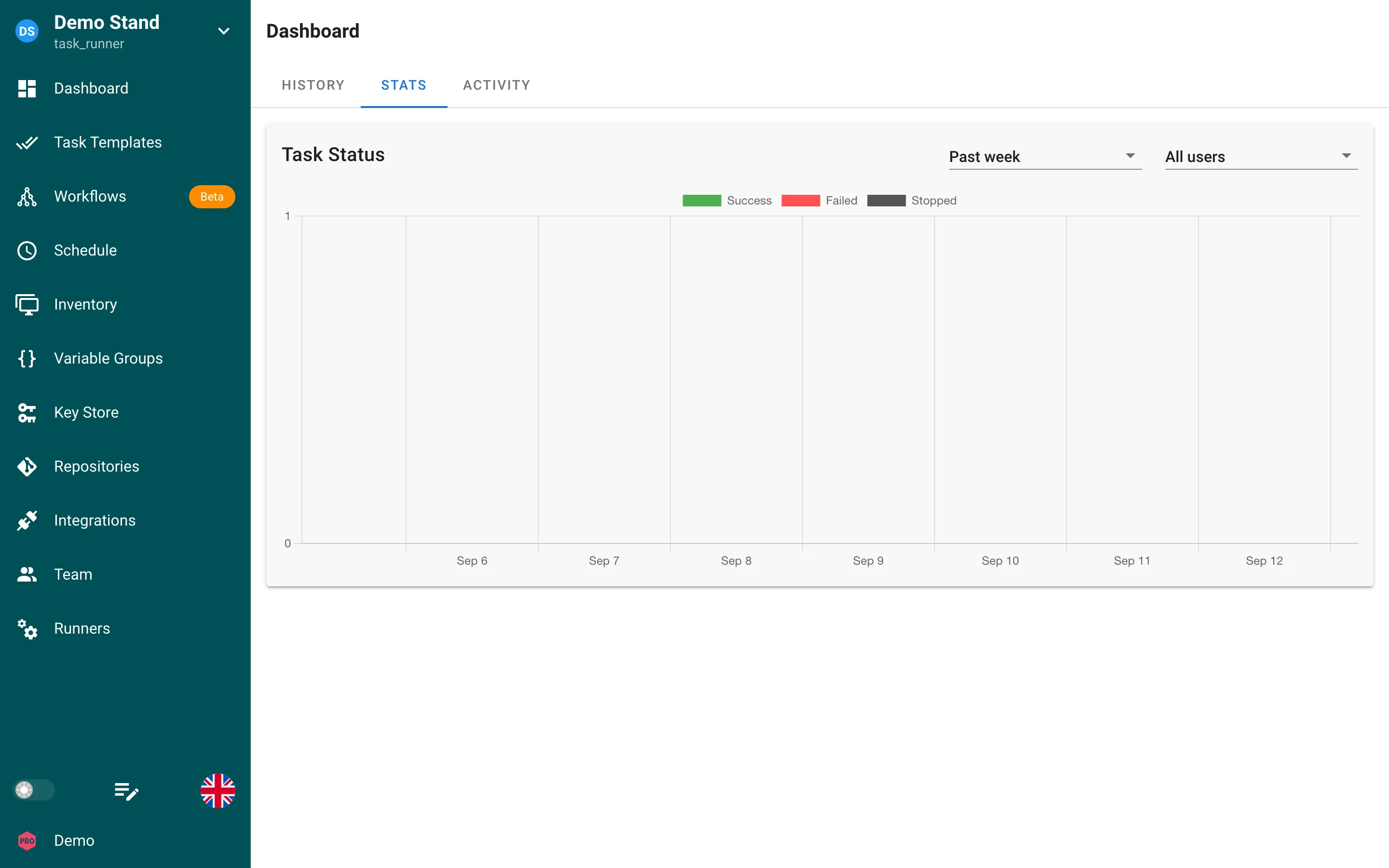Click the task_runner role subtitle

point(89,43)
